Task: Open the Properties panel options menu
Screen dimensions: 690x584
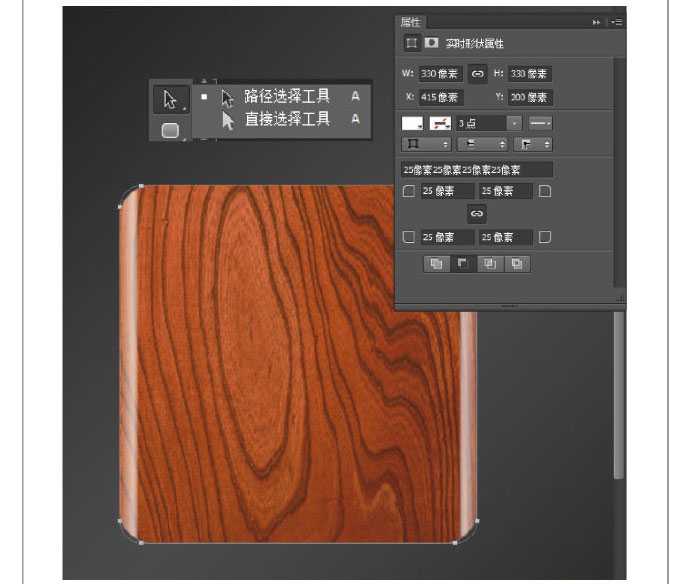Action: 618,21
